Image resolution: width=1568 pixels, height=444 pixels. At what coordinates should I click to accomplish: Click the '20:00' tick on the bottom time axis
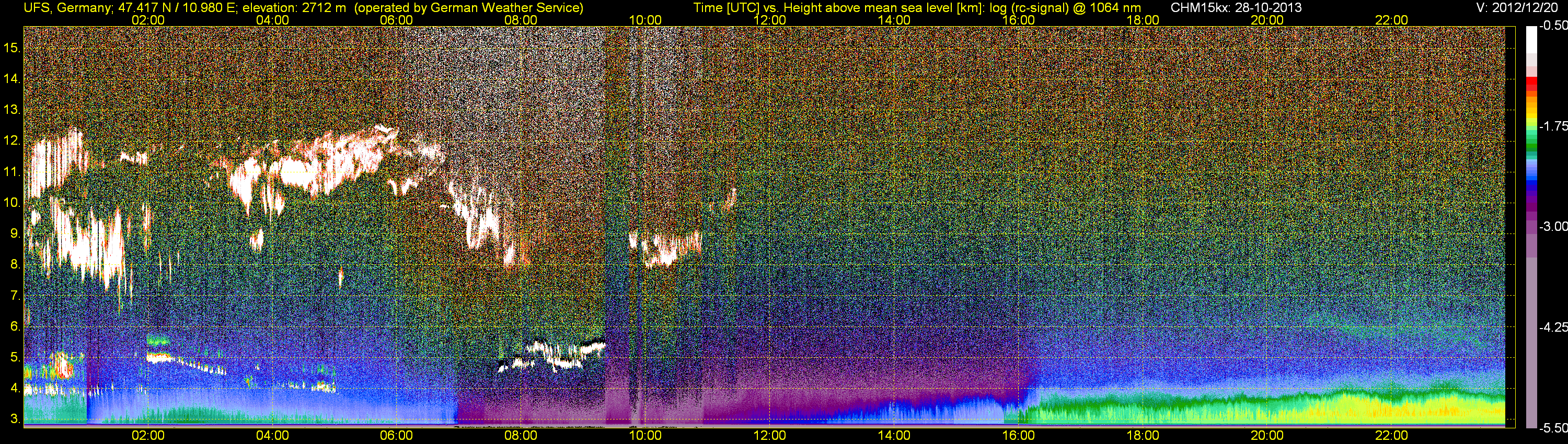[1267, 436]
